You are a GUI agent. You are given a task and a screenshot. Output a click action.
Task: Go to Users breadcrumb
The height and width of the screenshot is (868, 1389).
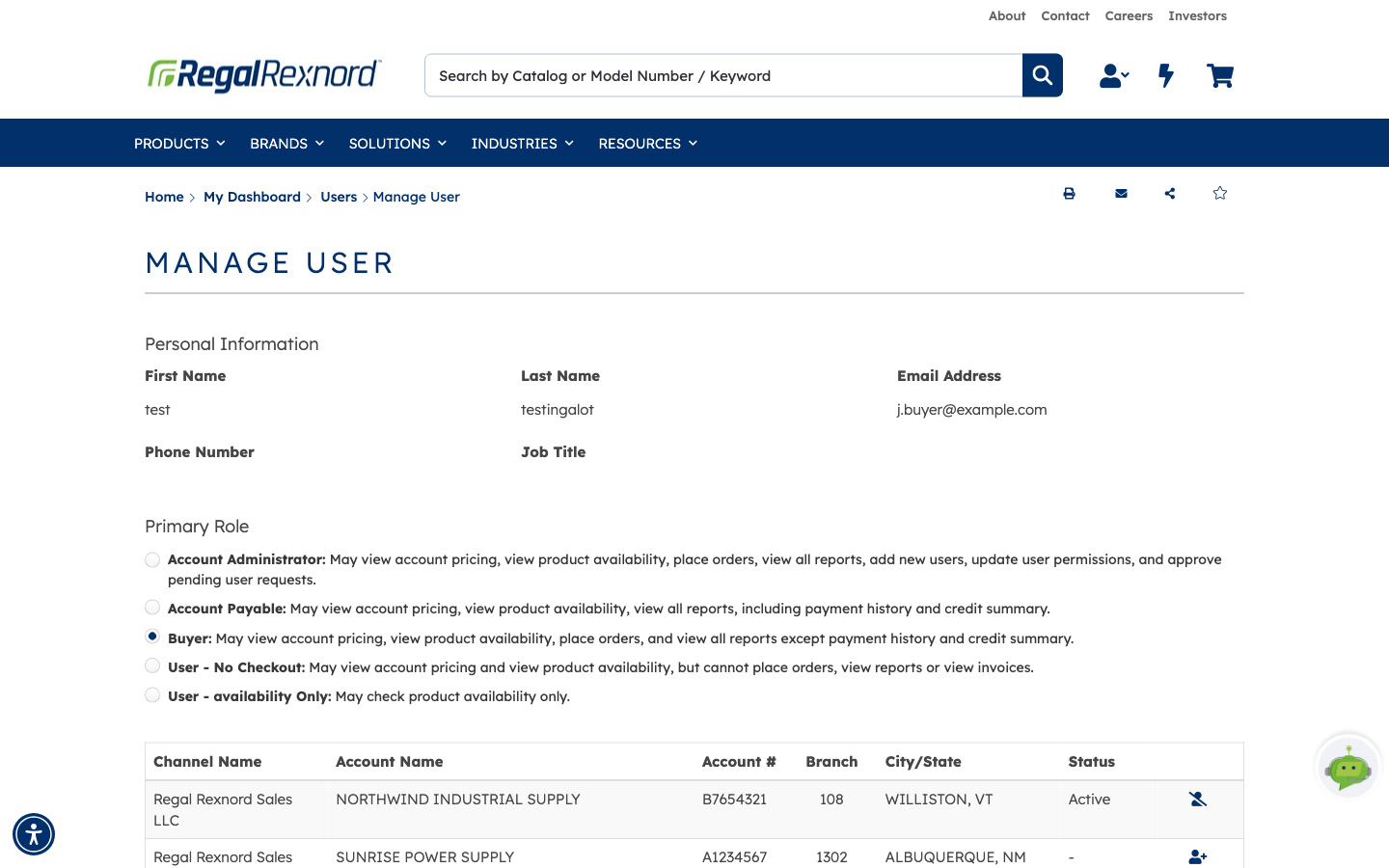(x=339, y=197)
